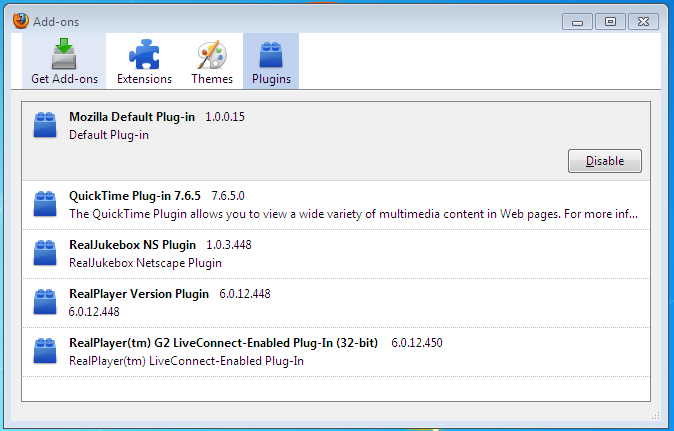
Task: Select the QuickTime Plug-in 7.6.5 entry
Action: 336,205
